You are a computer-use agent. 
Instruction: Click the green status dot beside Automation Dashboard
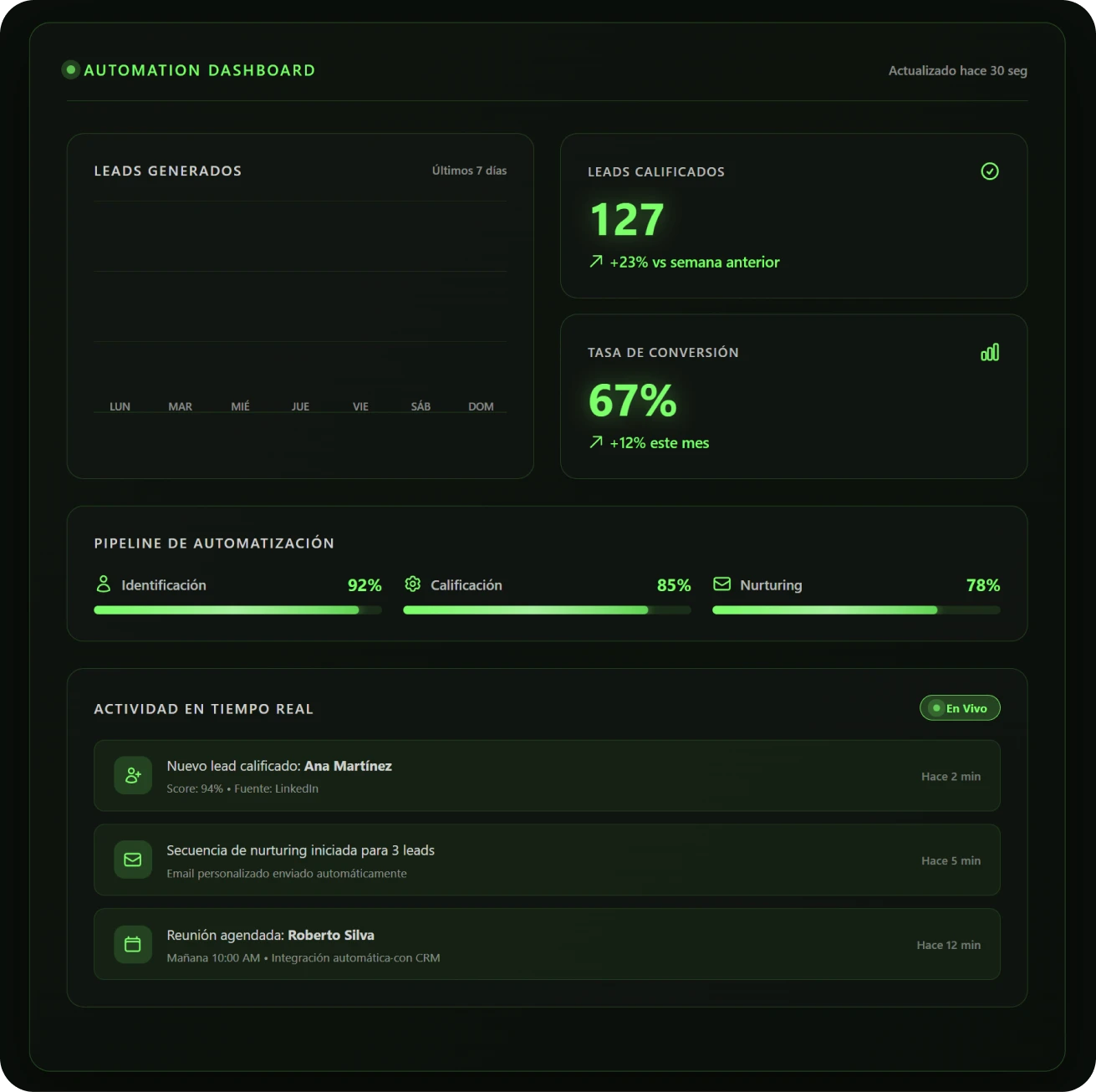point(70,70)
